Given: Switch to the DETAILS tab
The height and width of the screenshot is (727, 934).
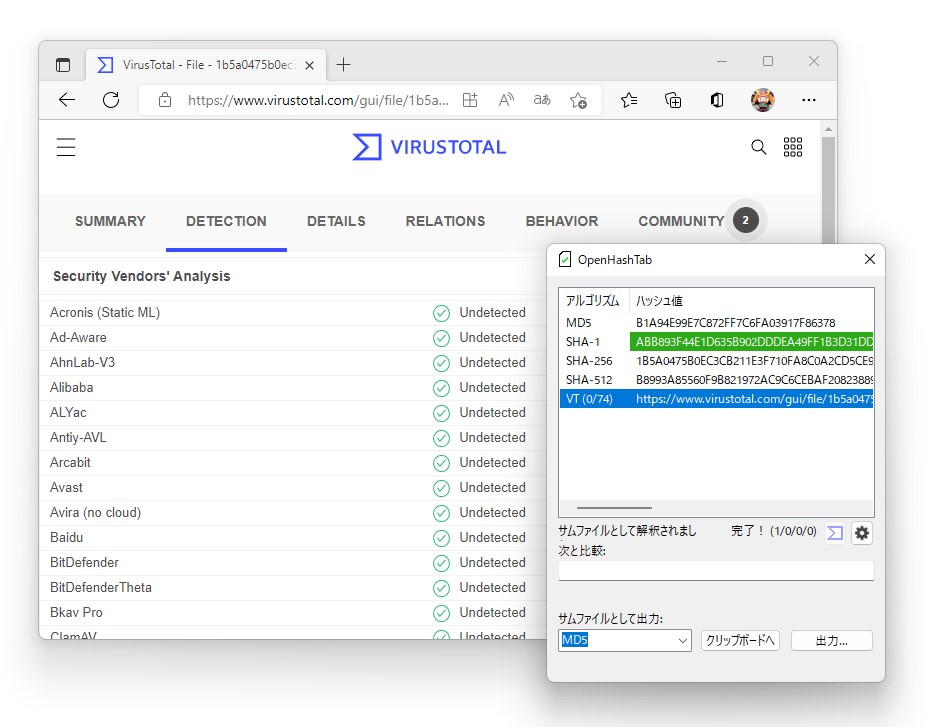Looking at the screenshot, I should click(336, 221).
